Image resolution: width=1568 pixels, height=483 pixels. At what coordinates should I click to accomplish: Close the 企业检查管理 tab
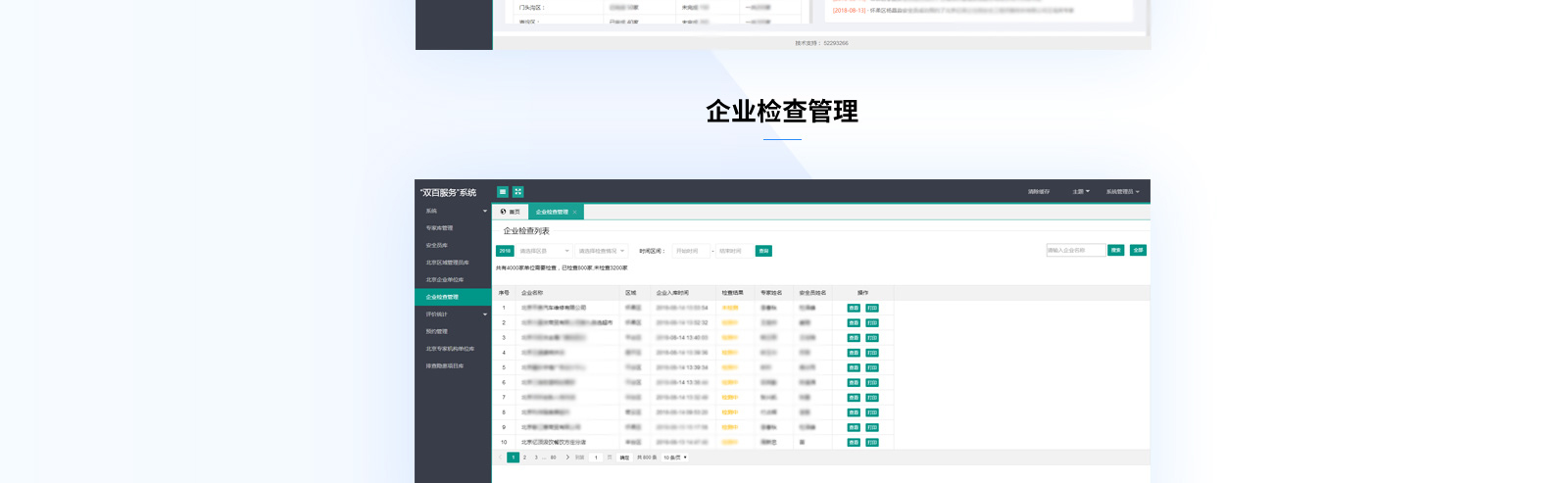click(575, 212)
